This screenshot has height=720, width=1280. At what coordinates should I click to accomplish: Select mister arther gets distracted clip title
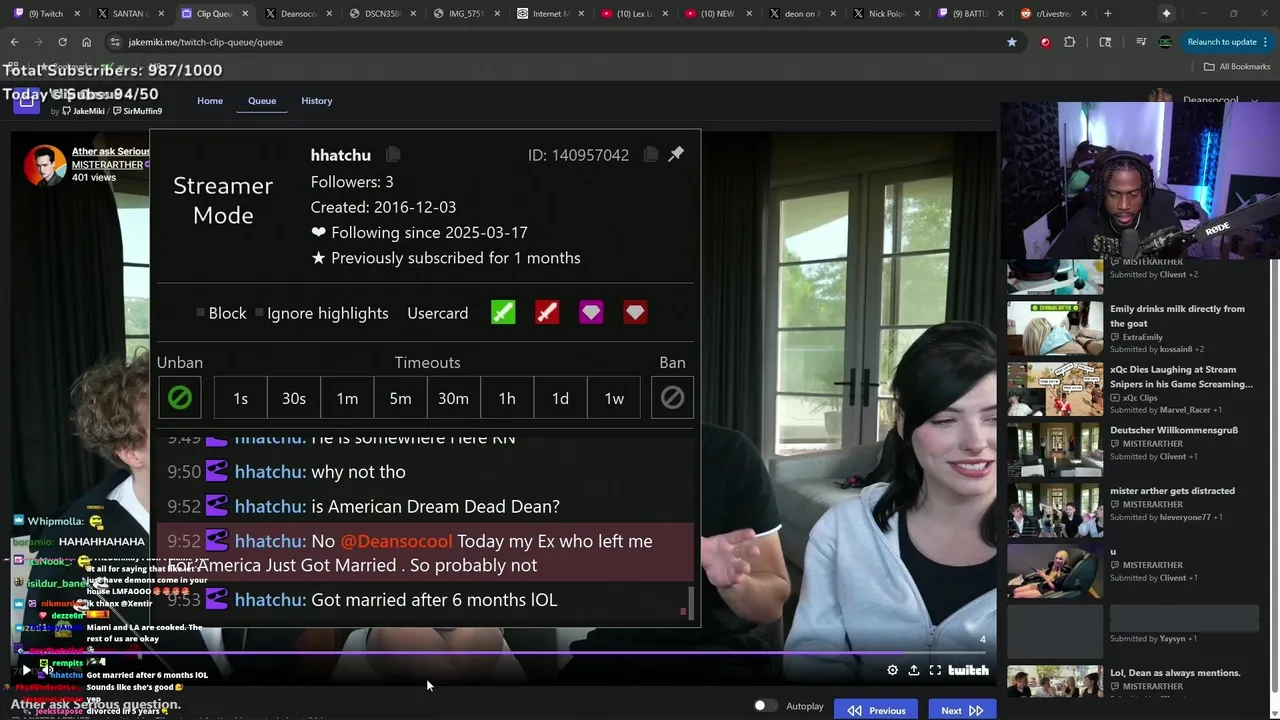tap(1172, 491)
